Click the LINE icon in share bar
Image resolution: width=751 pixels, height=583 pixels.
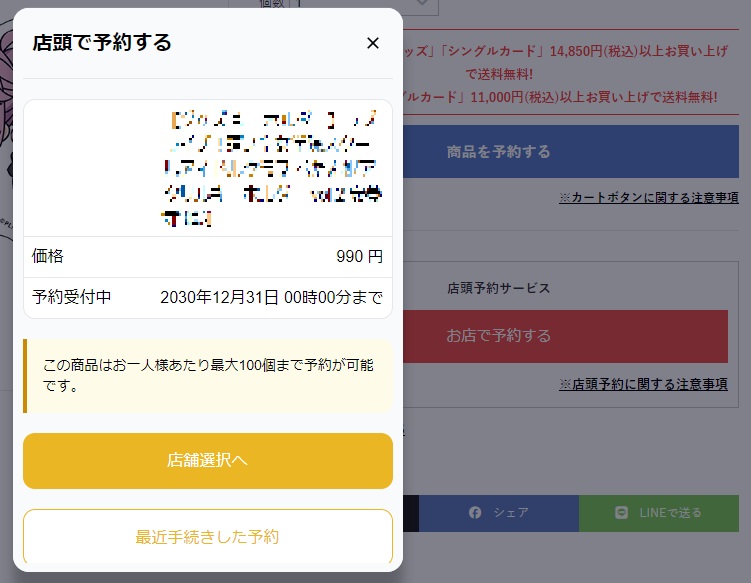[621, 513]
